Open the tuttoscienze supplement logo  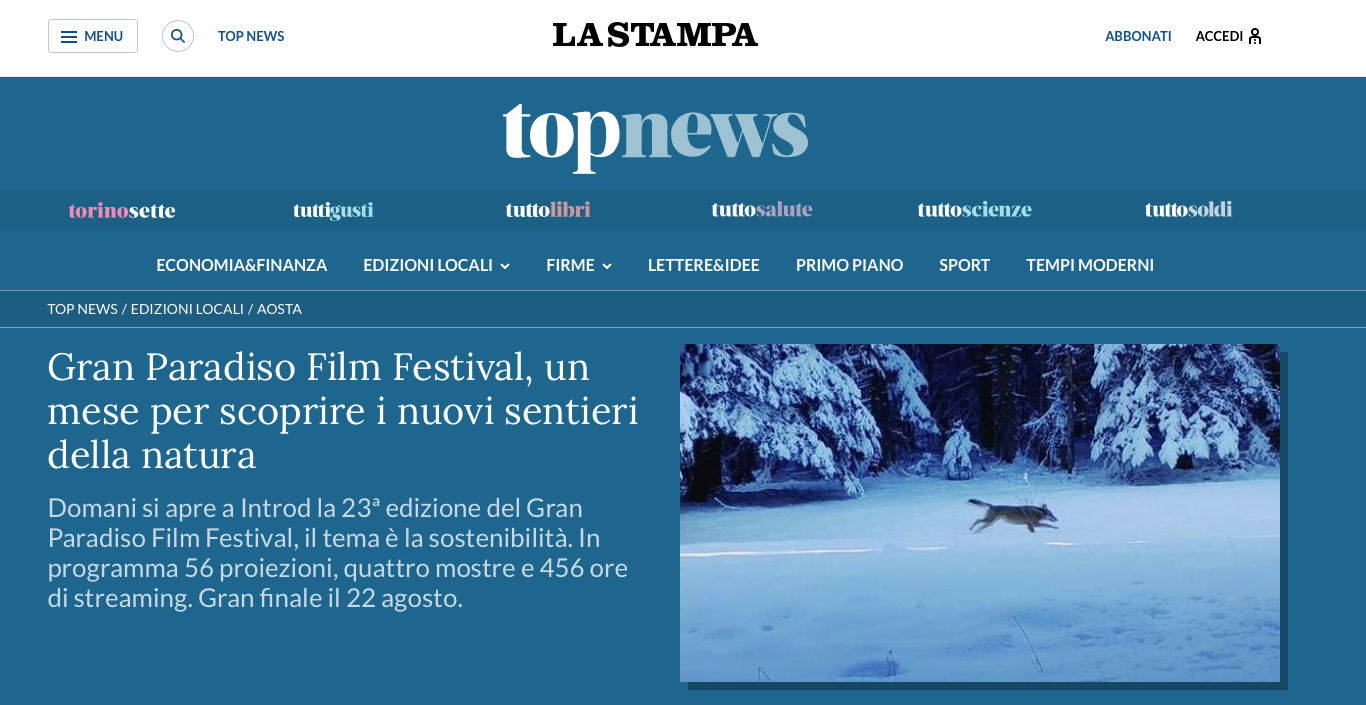coord(975,210)
